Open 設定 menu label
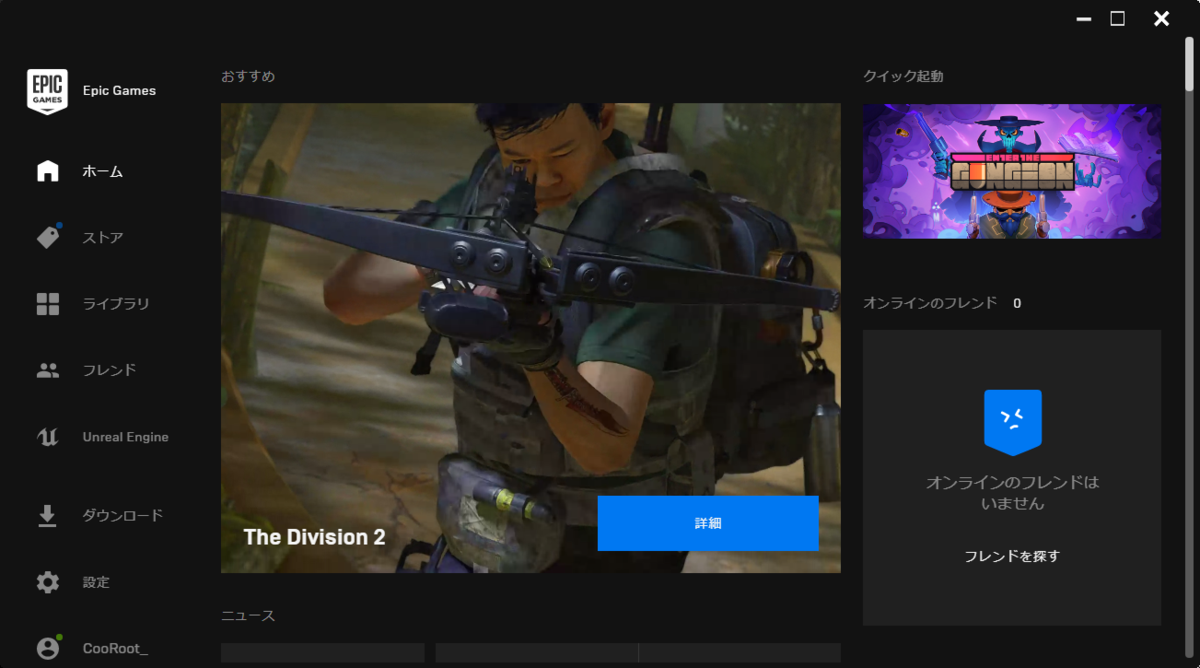Viewport: 1200px width, 668px height. coord(96,582)
